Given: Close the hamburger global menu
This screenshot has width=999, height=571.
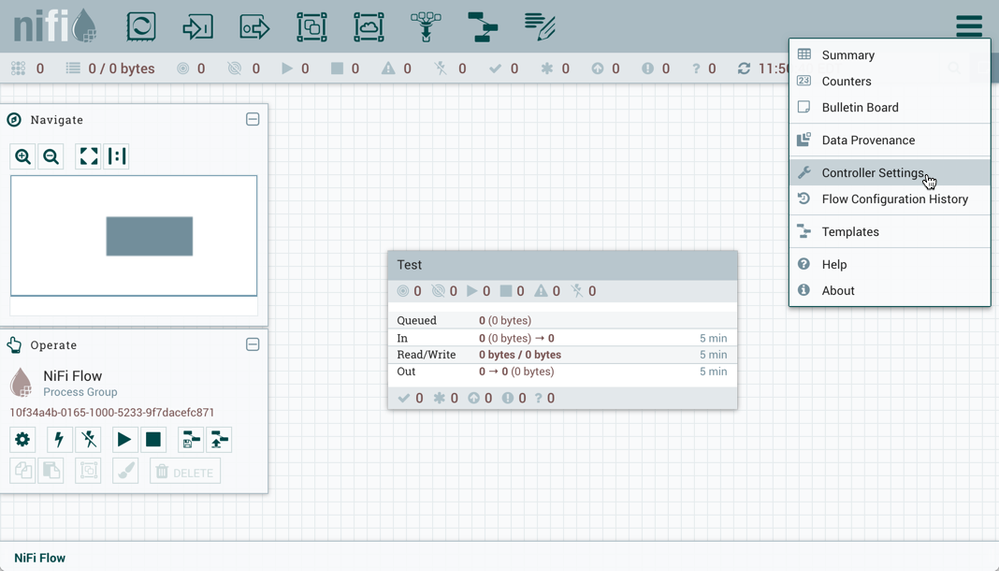Looking at the screenshot, I should pos(968,26).
